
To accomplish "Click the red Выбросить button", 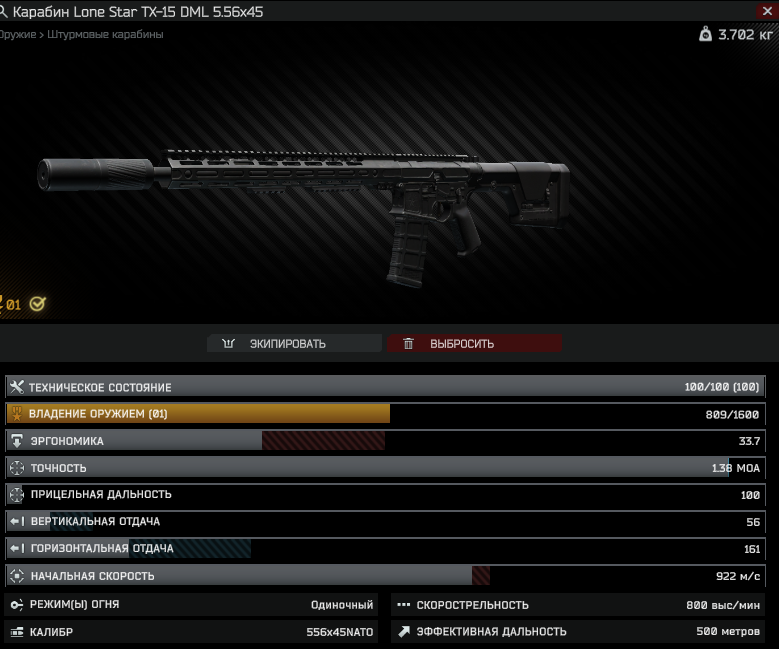I will (474, 343).
